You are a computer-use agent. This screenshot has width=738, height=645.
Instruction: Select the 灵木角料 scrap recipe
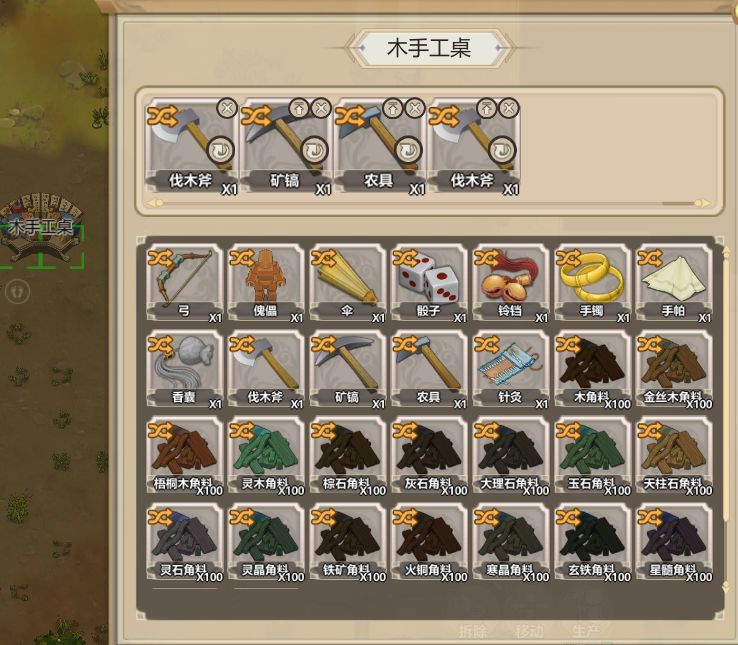pos(266,456)
